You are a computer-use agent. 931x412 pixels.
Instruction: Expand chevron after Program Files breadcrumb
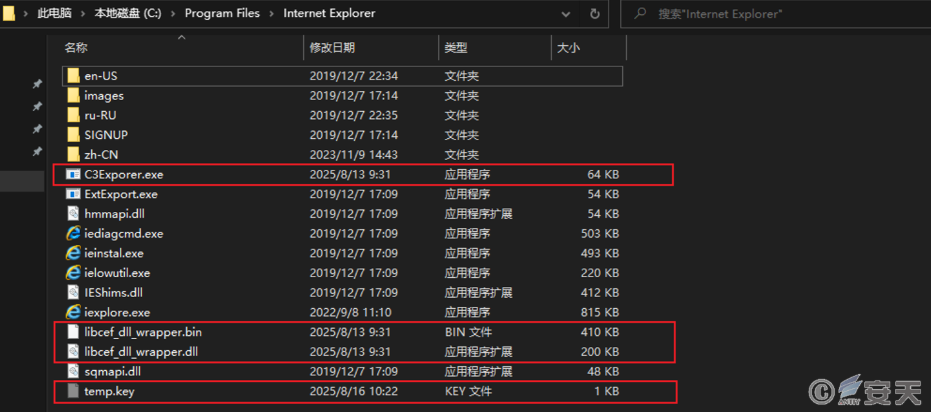coord(272,13)
